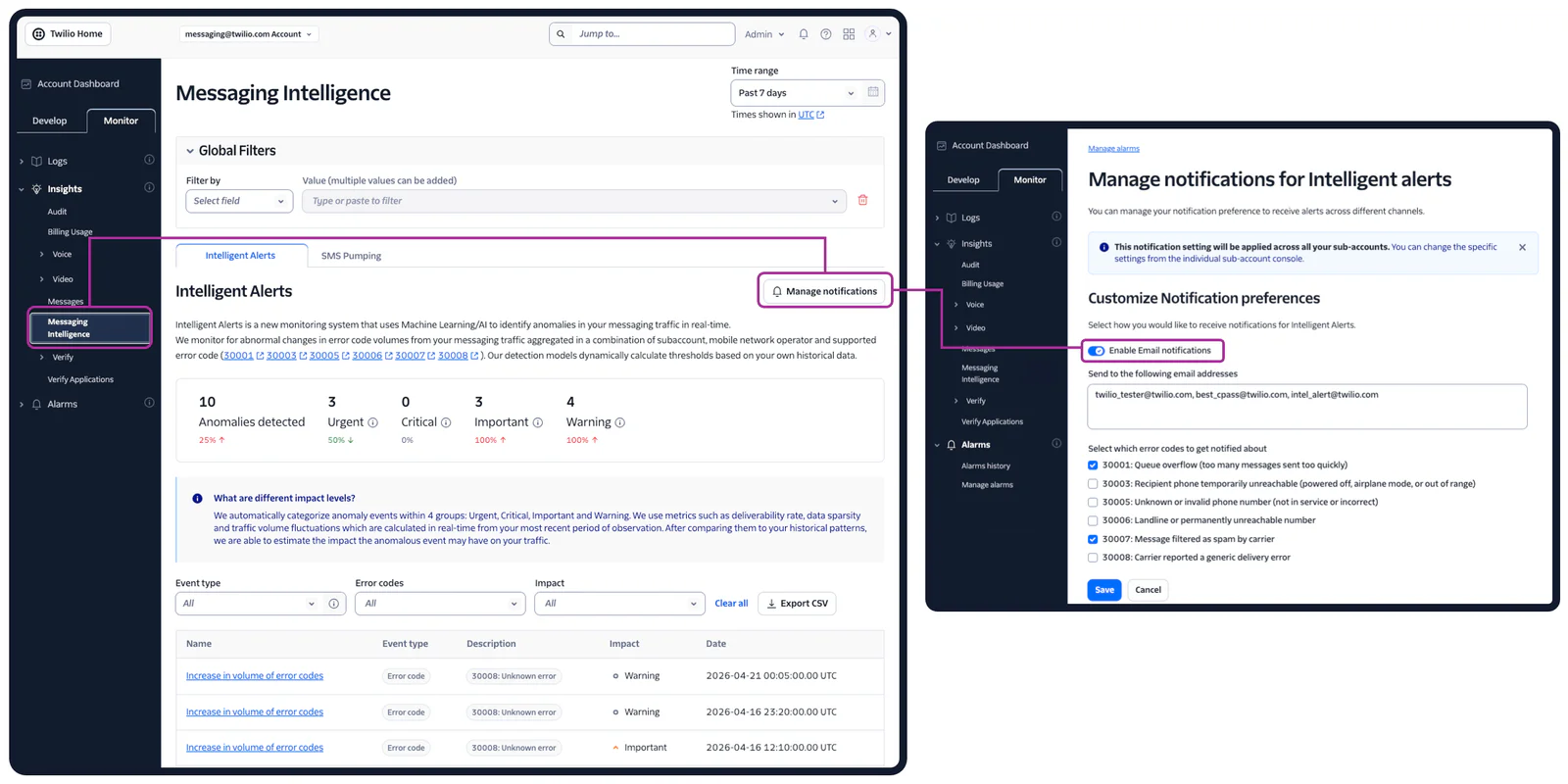Switch to the SMS Pumping tab

[351, 256]
